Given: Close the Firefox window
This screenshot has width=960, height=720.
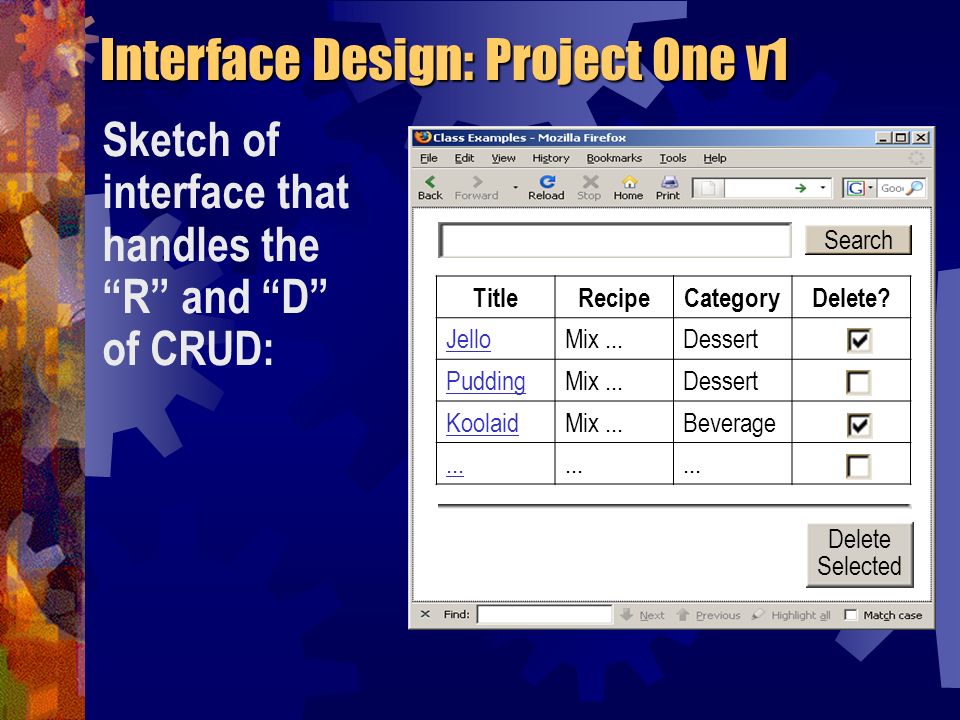Looking at the screenshot, I should click(x=921, y=138).
